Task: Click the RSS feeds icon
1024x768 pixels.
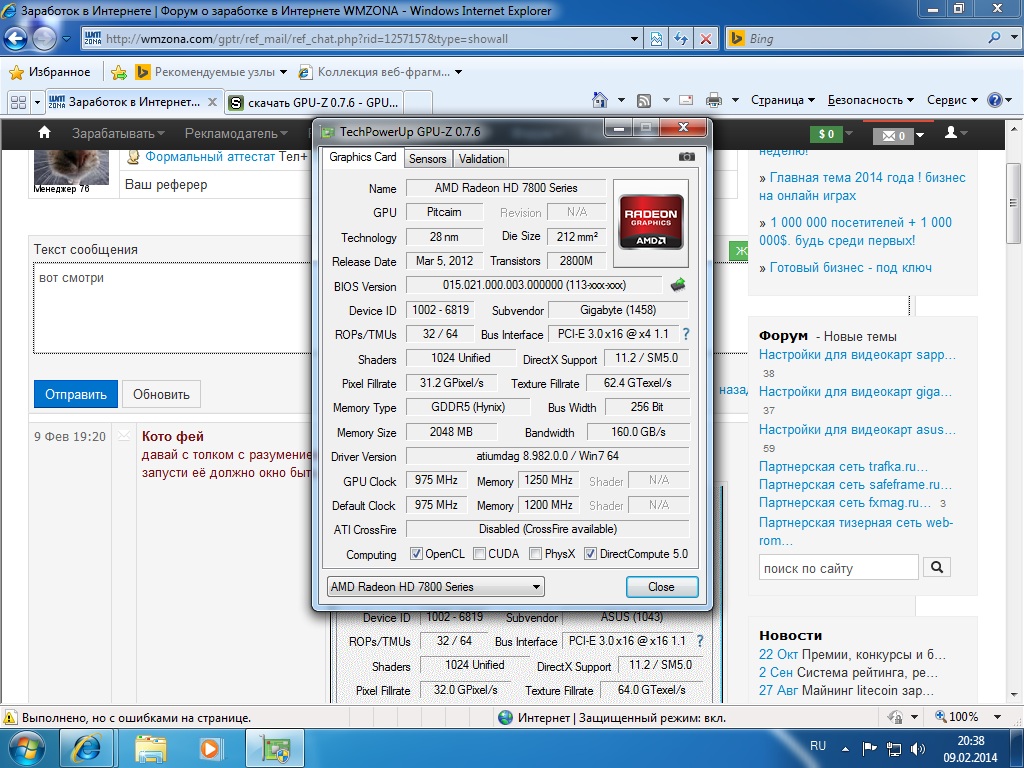Action: pos(644,101)
